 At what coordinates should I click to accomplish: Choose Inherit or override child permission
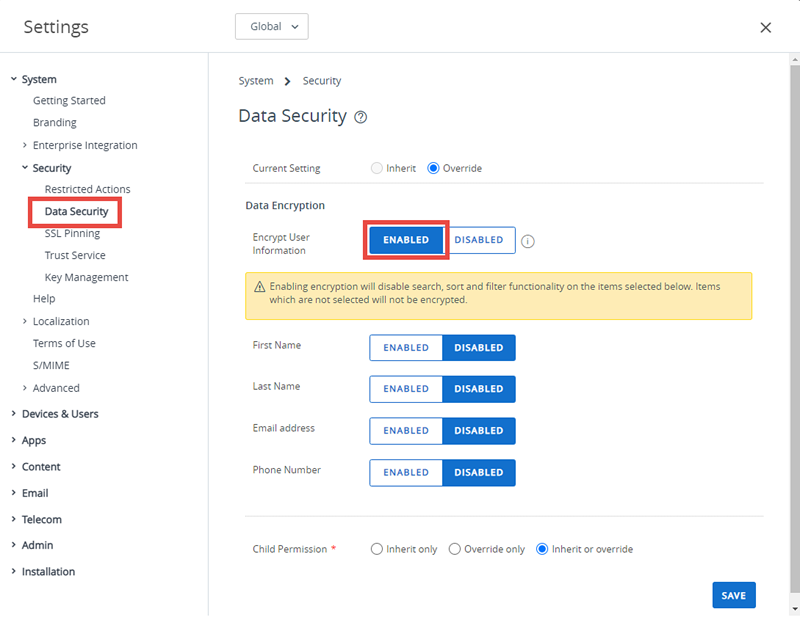coord(542,549)
